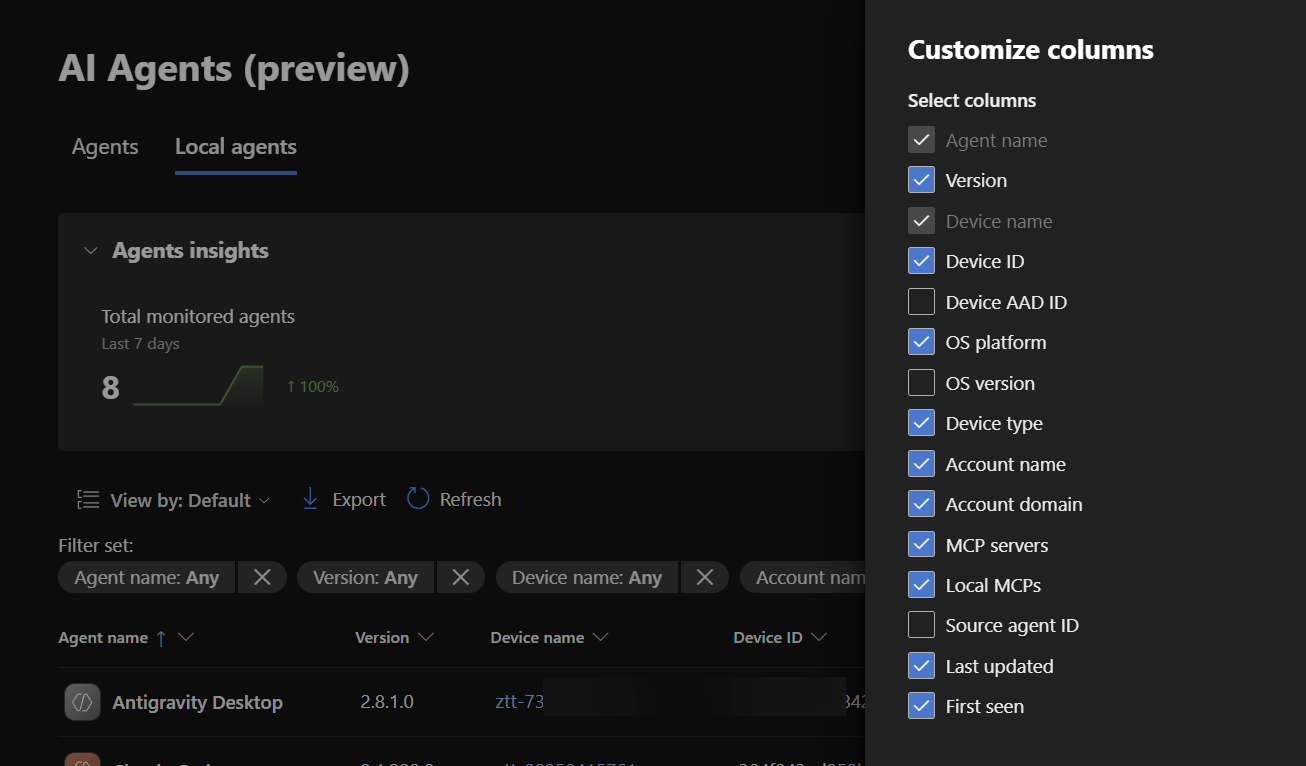Enable the Device AAD ID column

(921, 302)
